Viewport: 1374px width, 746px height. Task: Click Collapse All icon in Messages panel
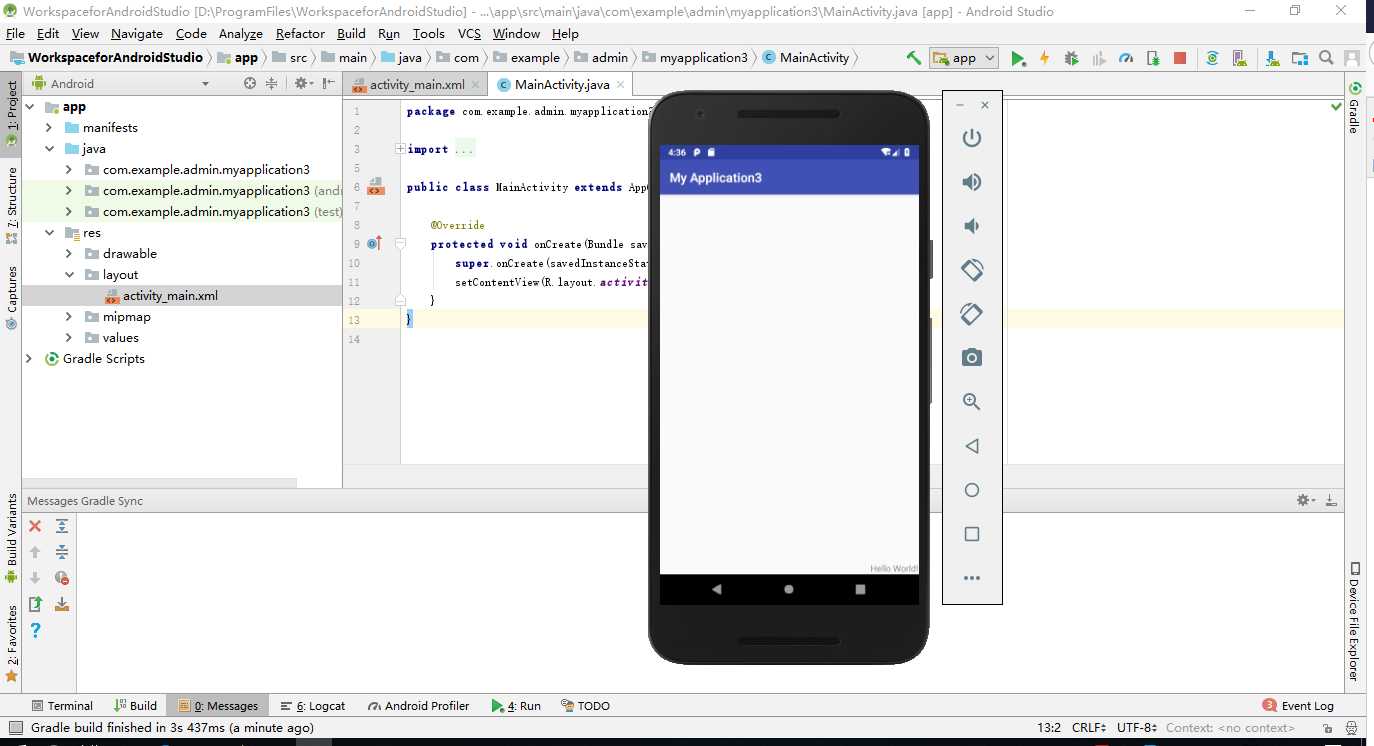(62, 552)
